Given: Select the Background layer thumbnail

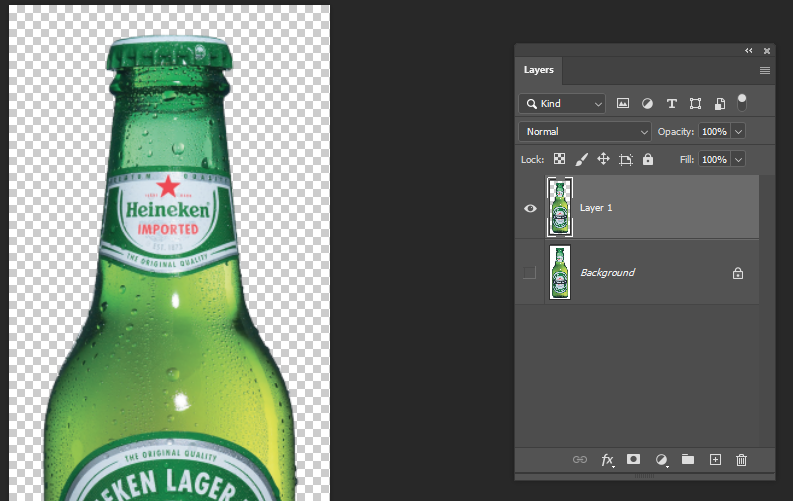Looking at the screenshot, I should [560, 272].
